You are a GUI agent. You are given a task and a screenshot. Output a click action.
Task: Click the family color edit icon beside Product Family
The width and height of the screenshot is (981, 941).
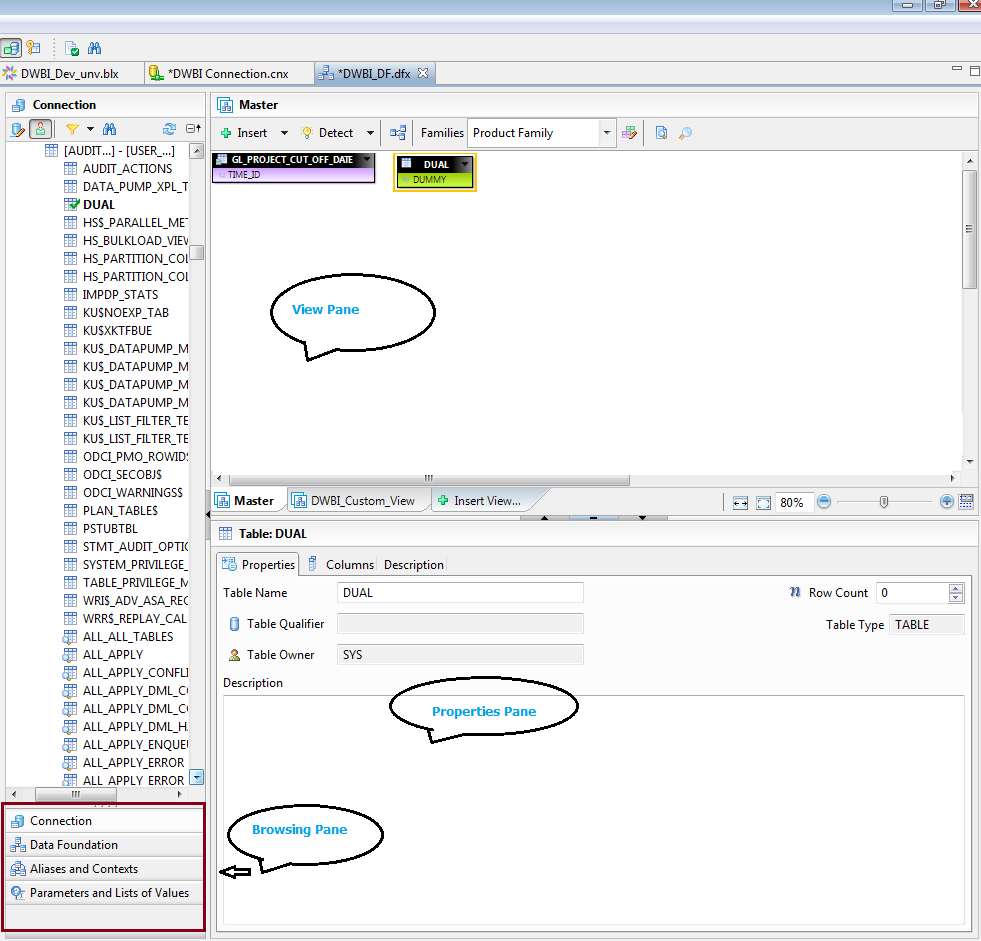tap(627, 132)
